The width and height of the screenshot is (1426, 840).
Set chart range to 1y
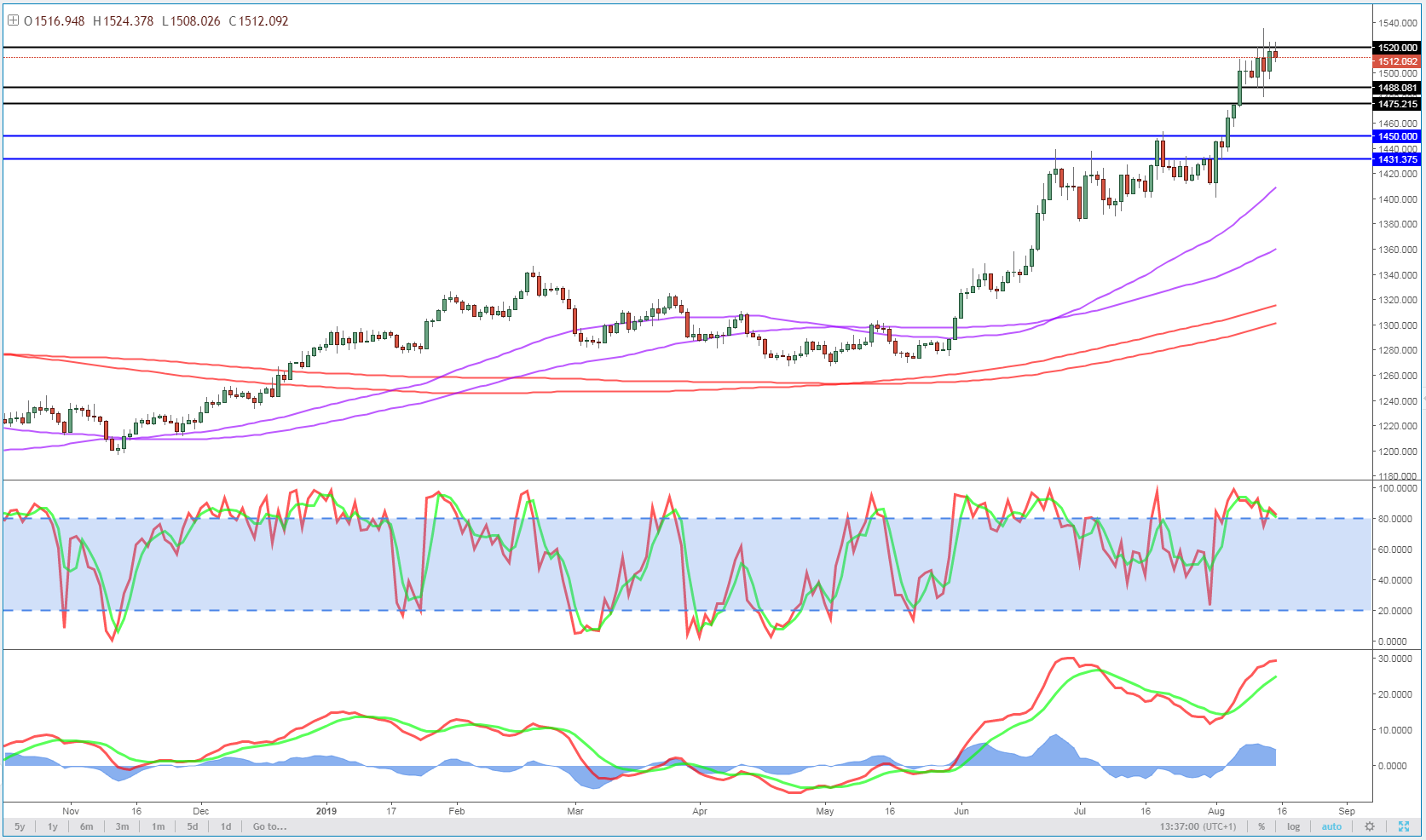tap(53, 826)
